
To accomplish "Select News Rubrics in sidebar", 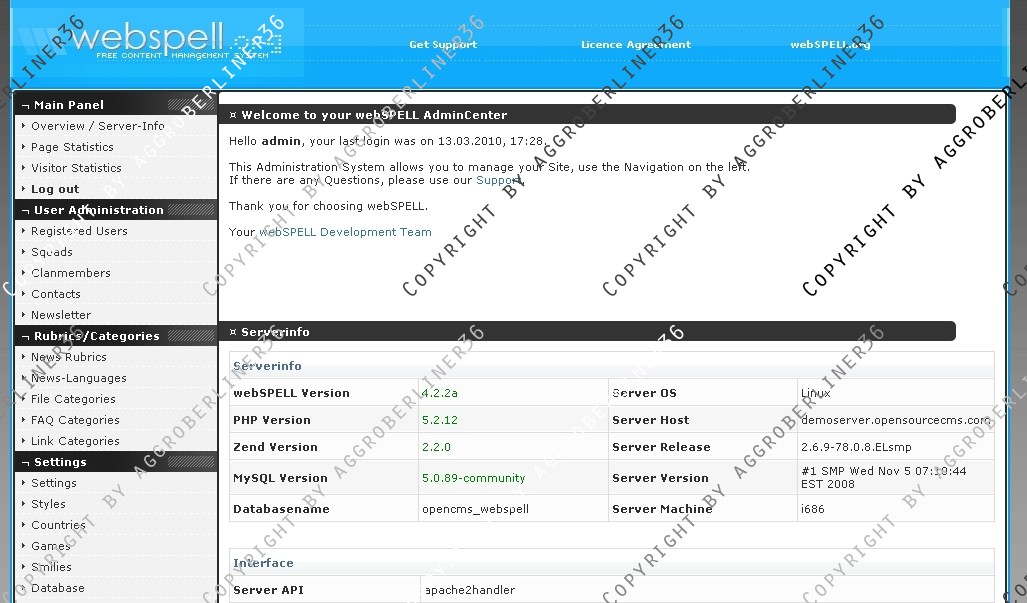I will [68, 357].
